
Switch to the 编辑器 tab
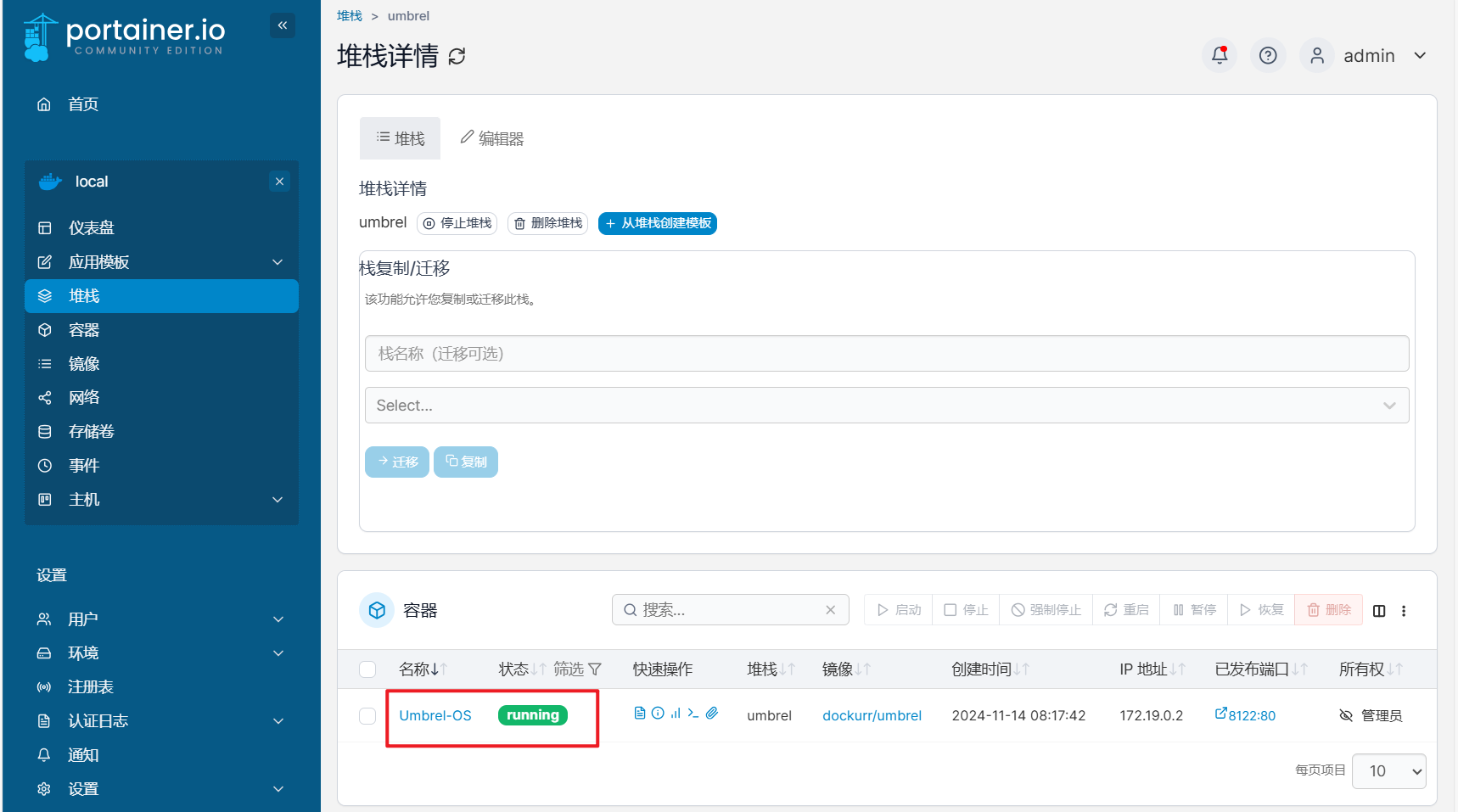[491, 138]
